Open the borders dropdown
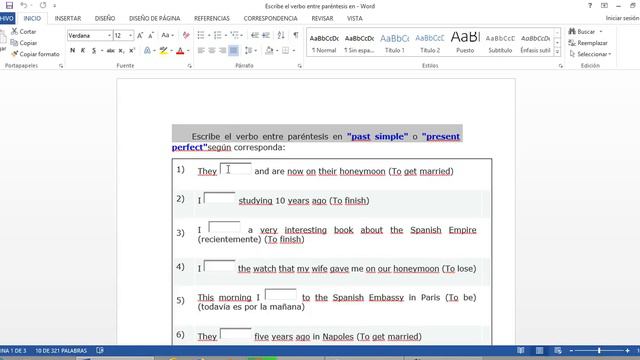 tap(293, 51)
